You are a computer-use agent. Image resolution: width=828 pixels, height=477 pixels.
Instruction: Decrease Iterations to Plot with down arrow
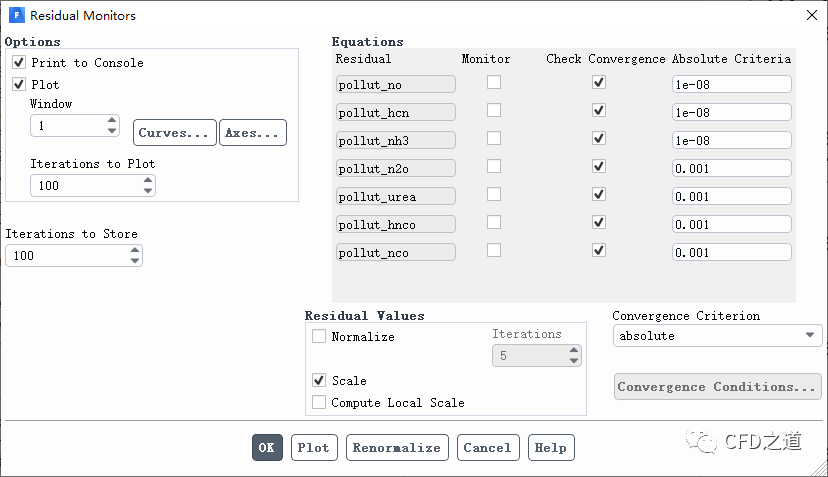coord(148,190)
